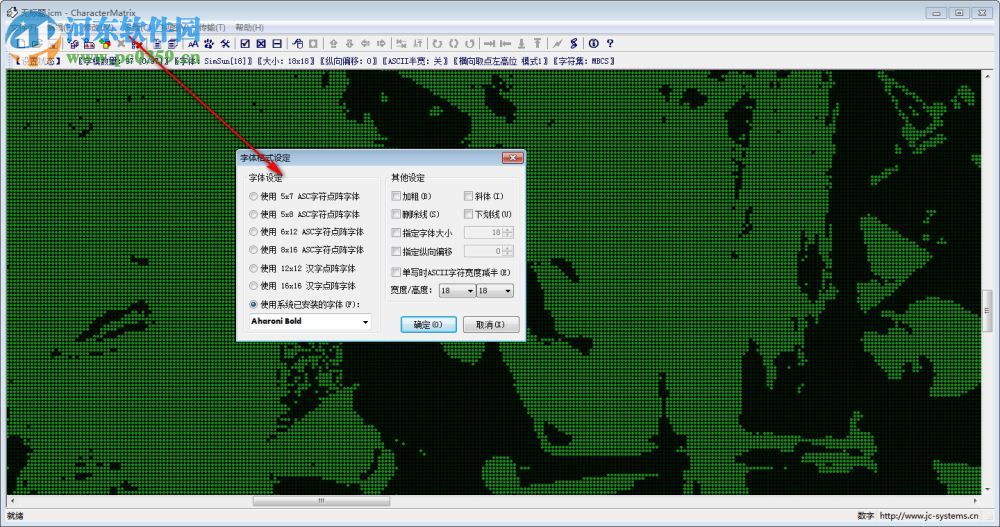
Task: Click the shift right arrow toolbar icon
Action: coord(381,43)
